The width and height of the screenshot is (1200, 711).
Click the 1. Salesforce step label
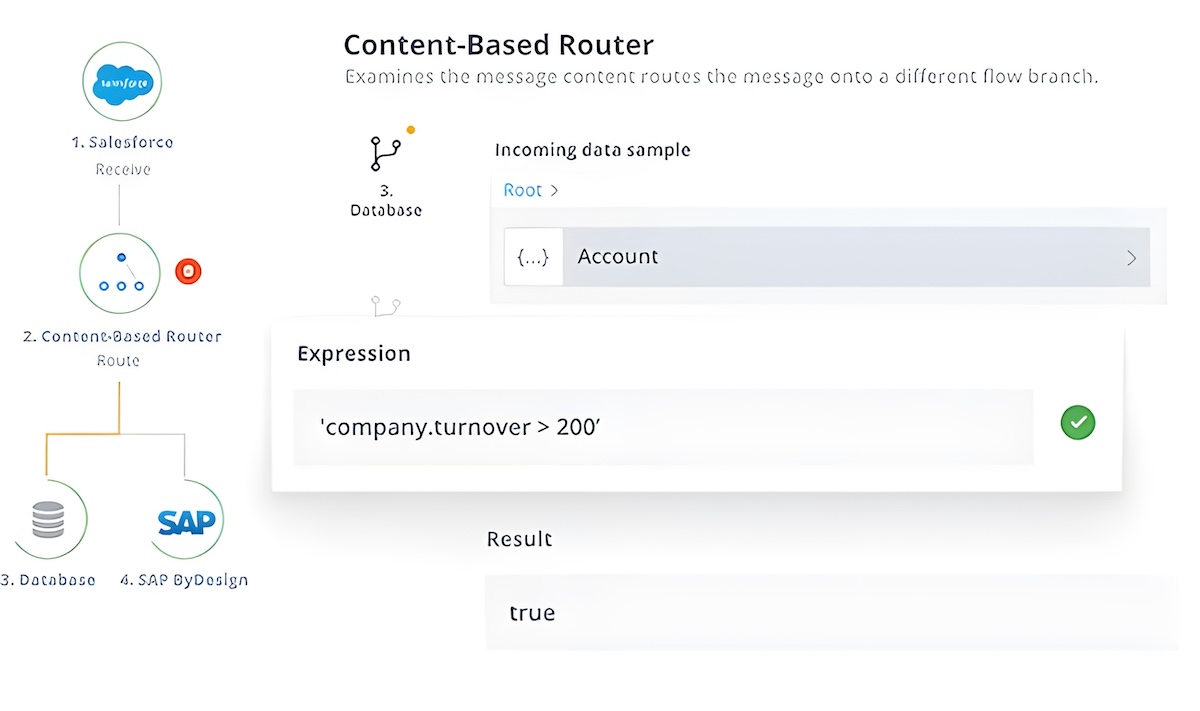pos(122,142)
